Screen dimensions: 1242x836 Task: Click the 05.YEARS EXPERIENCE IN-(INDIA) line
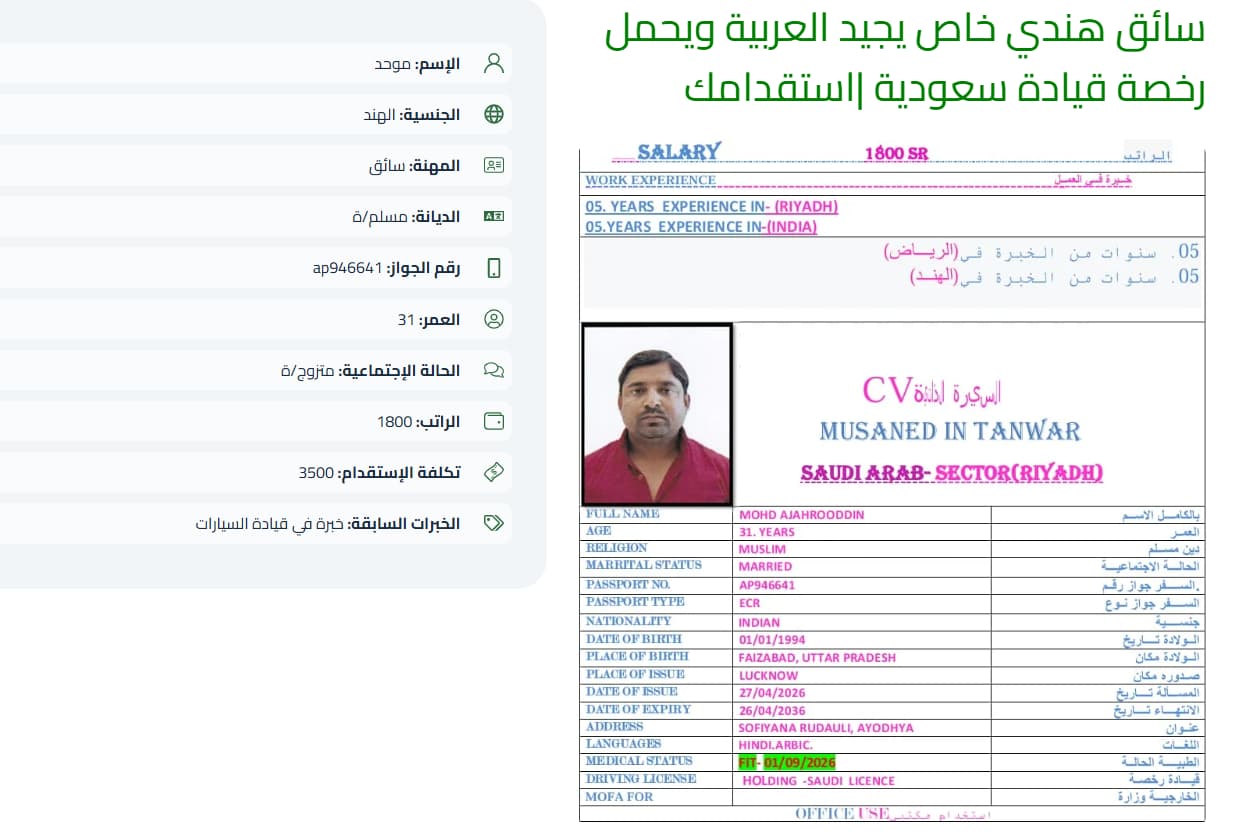701,227
